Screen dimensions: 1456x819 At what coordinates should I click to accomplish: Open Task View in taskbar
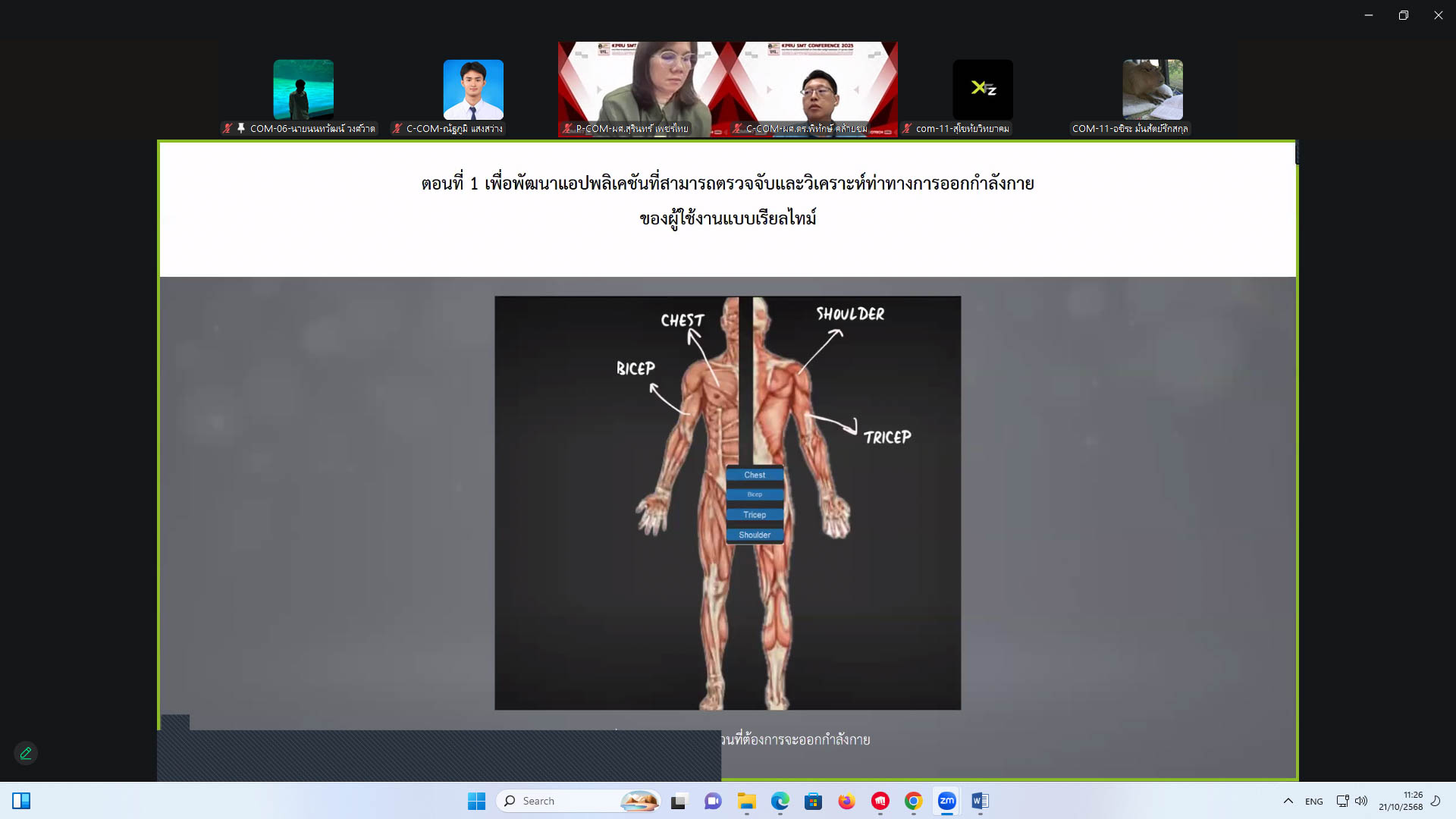click(x=679, y=801)
